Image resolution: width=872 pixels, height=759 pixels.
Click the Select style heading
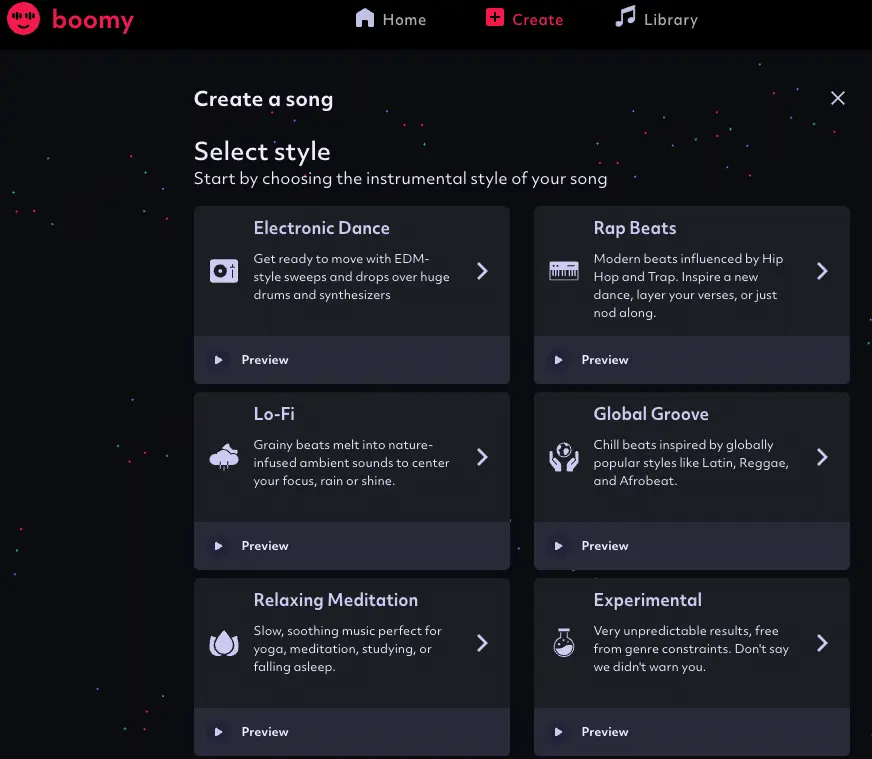pos(262,151)
